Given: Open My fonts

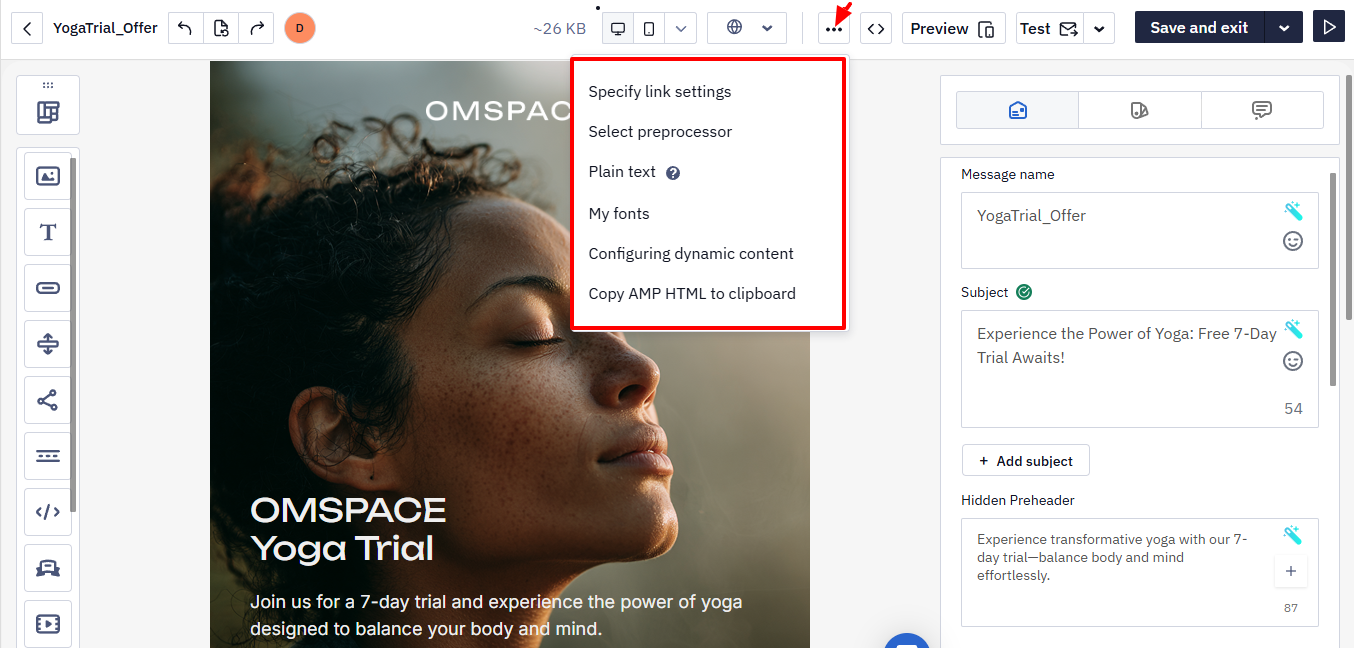Looking at the screenshot, I should coord(619,214).
